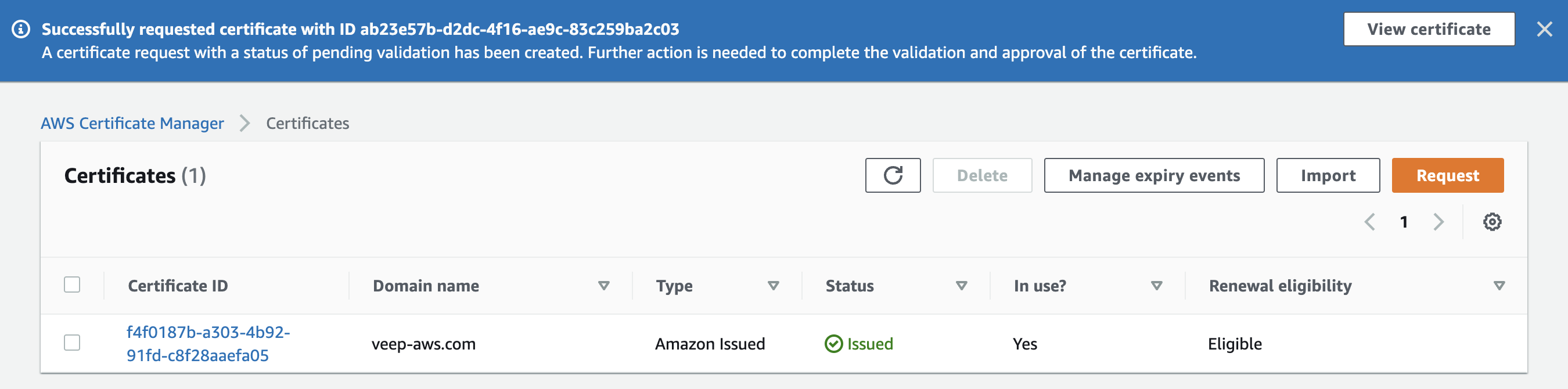Click the breadcrumb separator chevron

point(245,123)
